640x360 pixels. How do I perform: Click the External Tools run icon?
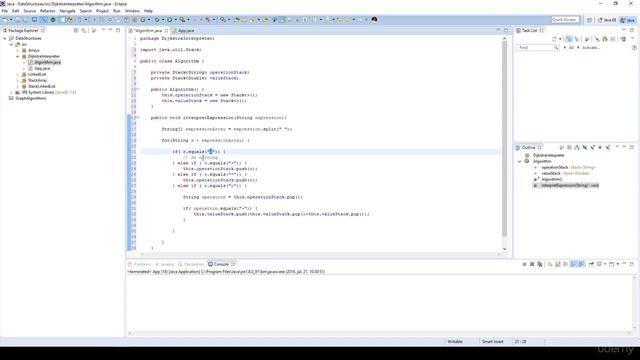(182, 20)
